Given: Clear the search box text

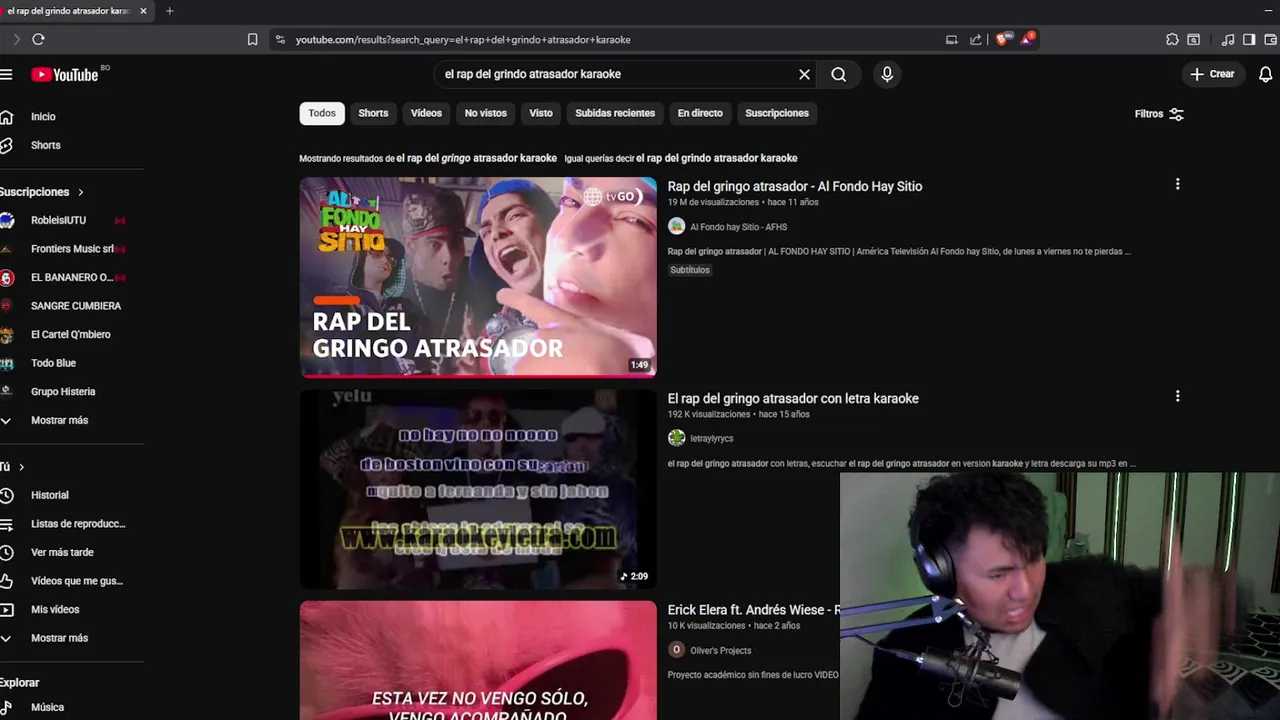Looking at the screenshot, I should (804, 74).
